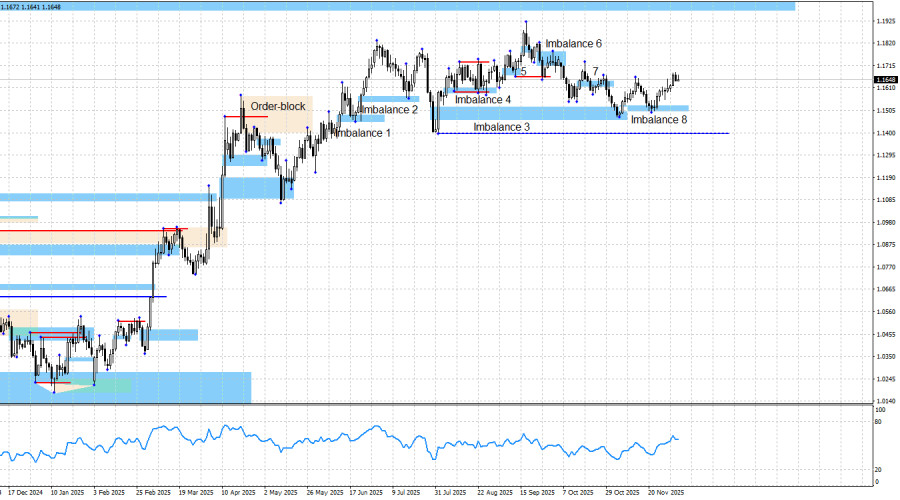This screenshot has height=500, width=900.
Task: Click the 20 Nov 2025 date label
Action: click(666, 493)
